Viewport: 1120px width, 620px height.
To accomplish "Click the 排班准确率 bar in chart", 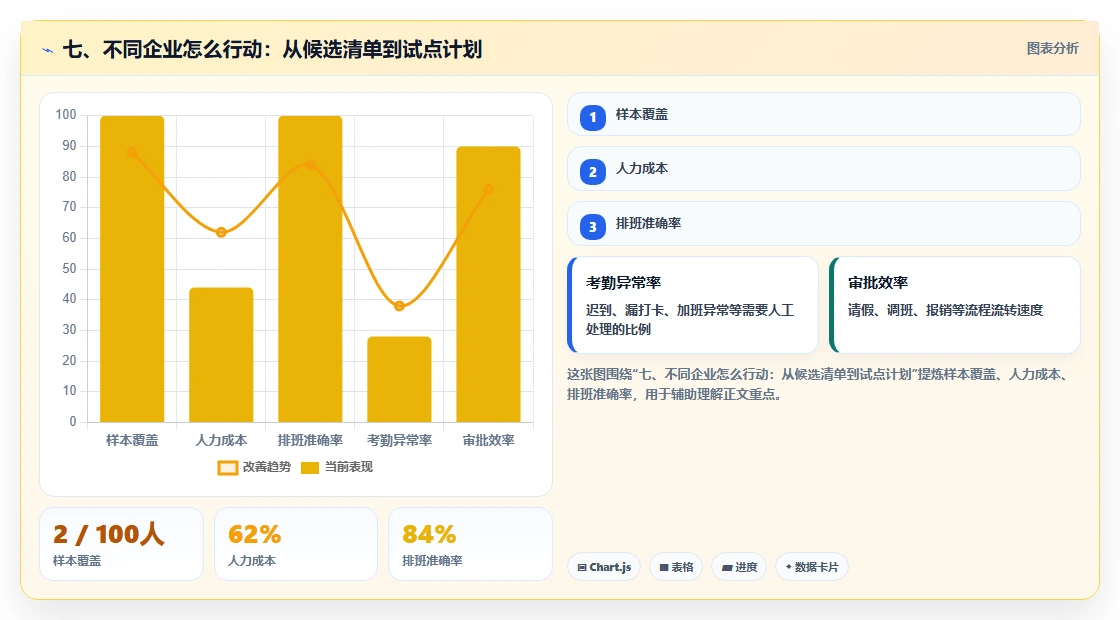I will [310, 269].
